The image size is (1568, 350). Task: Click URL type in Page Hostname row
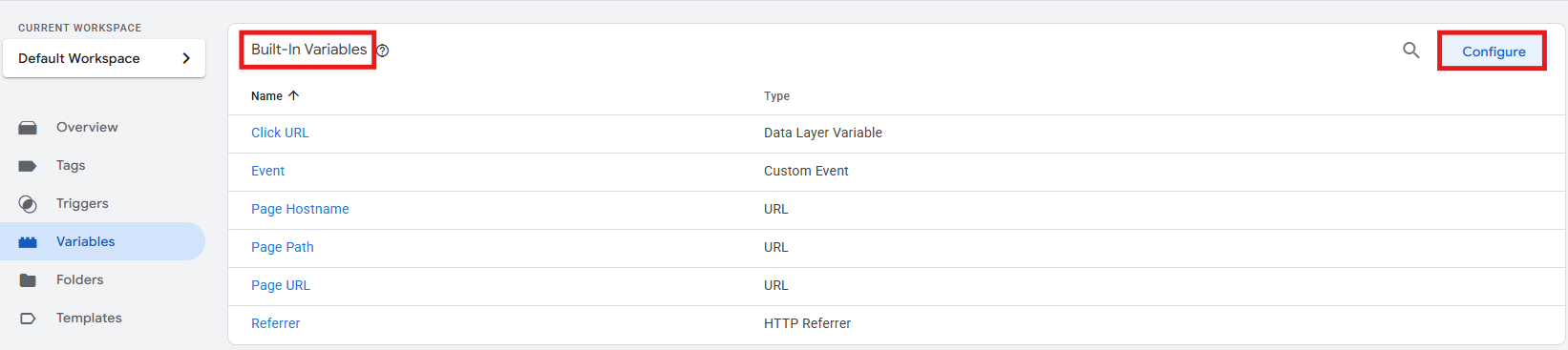(x=775, y=209)
